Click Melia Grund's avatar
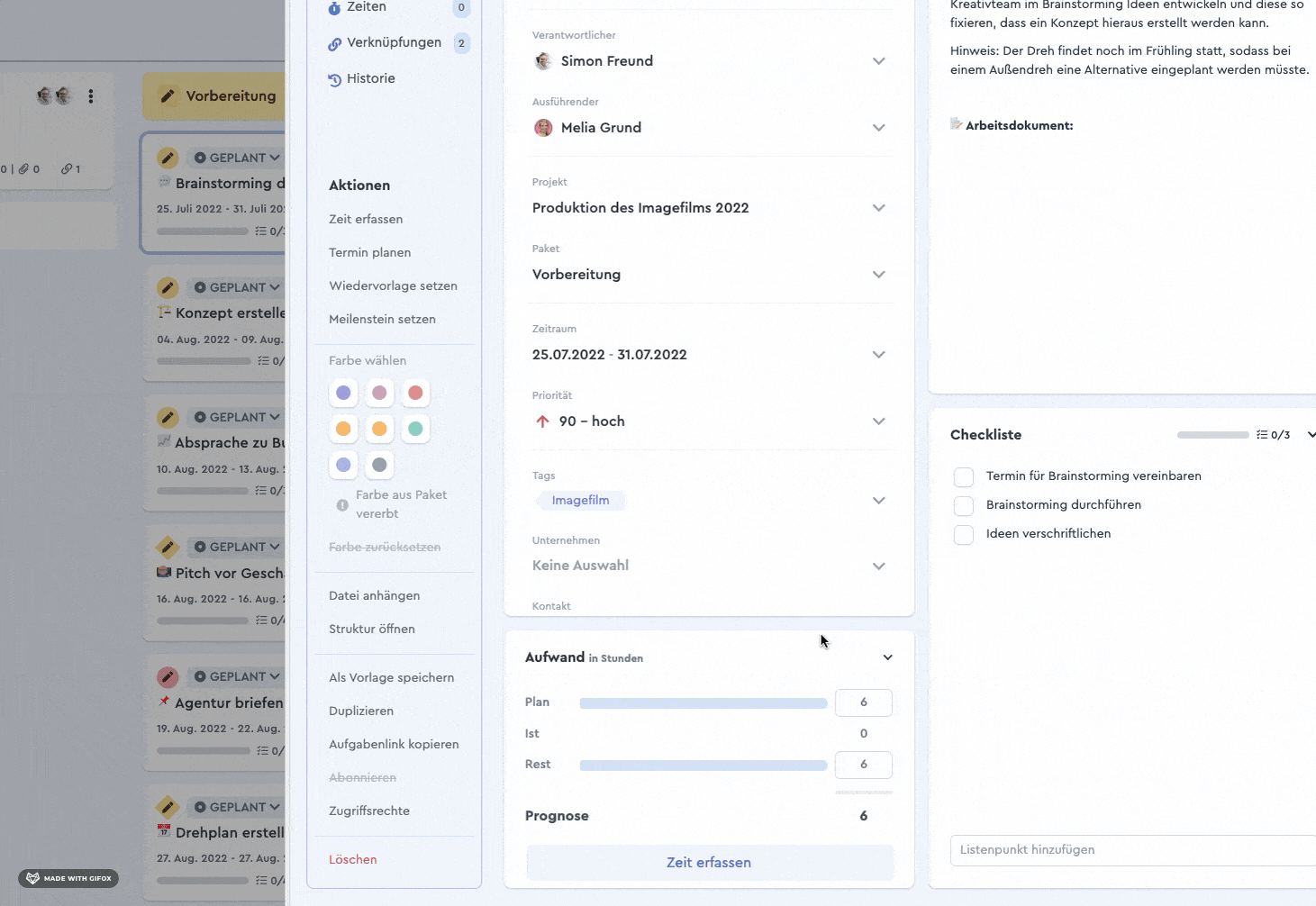This screenshot has height=906, width=1316. (x=543, y=127)
